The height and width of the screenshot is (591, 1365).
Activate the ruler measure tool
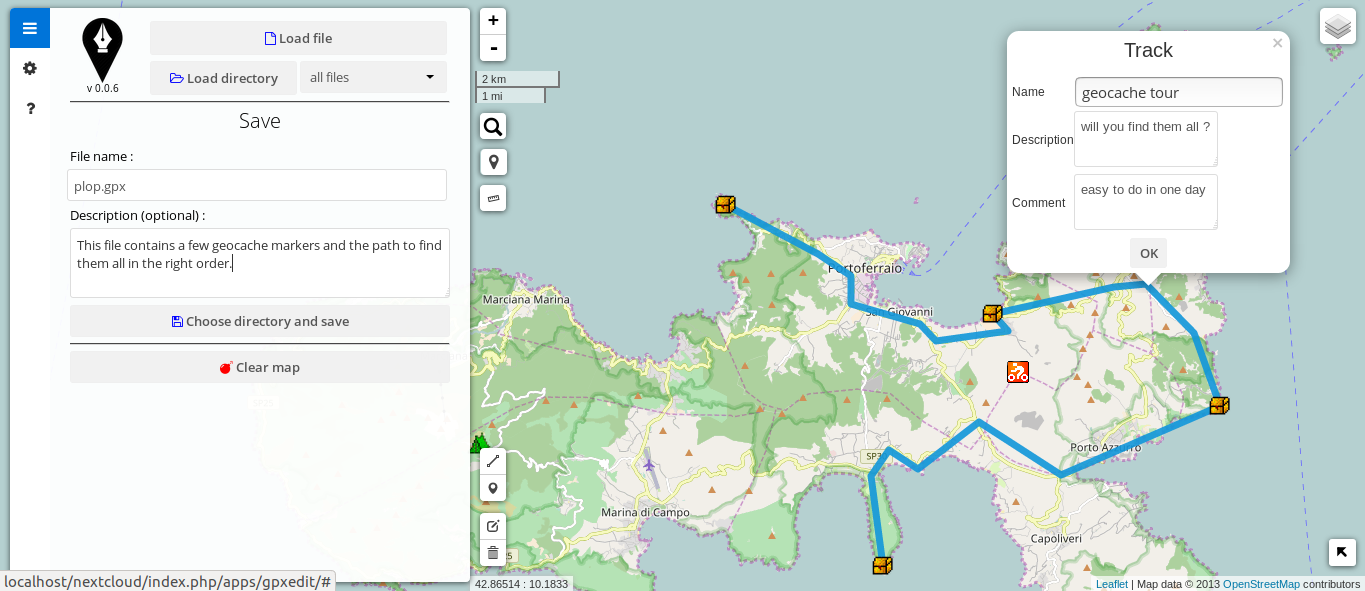(x=493, y=198)
